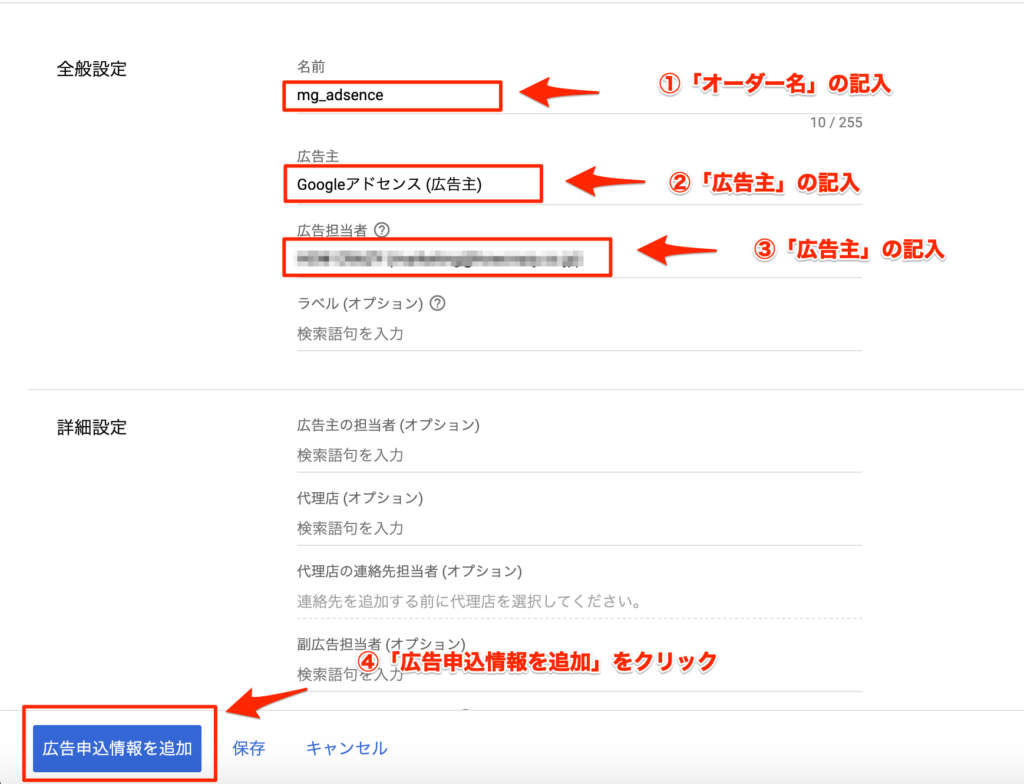The height and width of the screenshot is (784, 1024).
Task: Click the 名前 field label
Action: point(311,67)
